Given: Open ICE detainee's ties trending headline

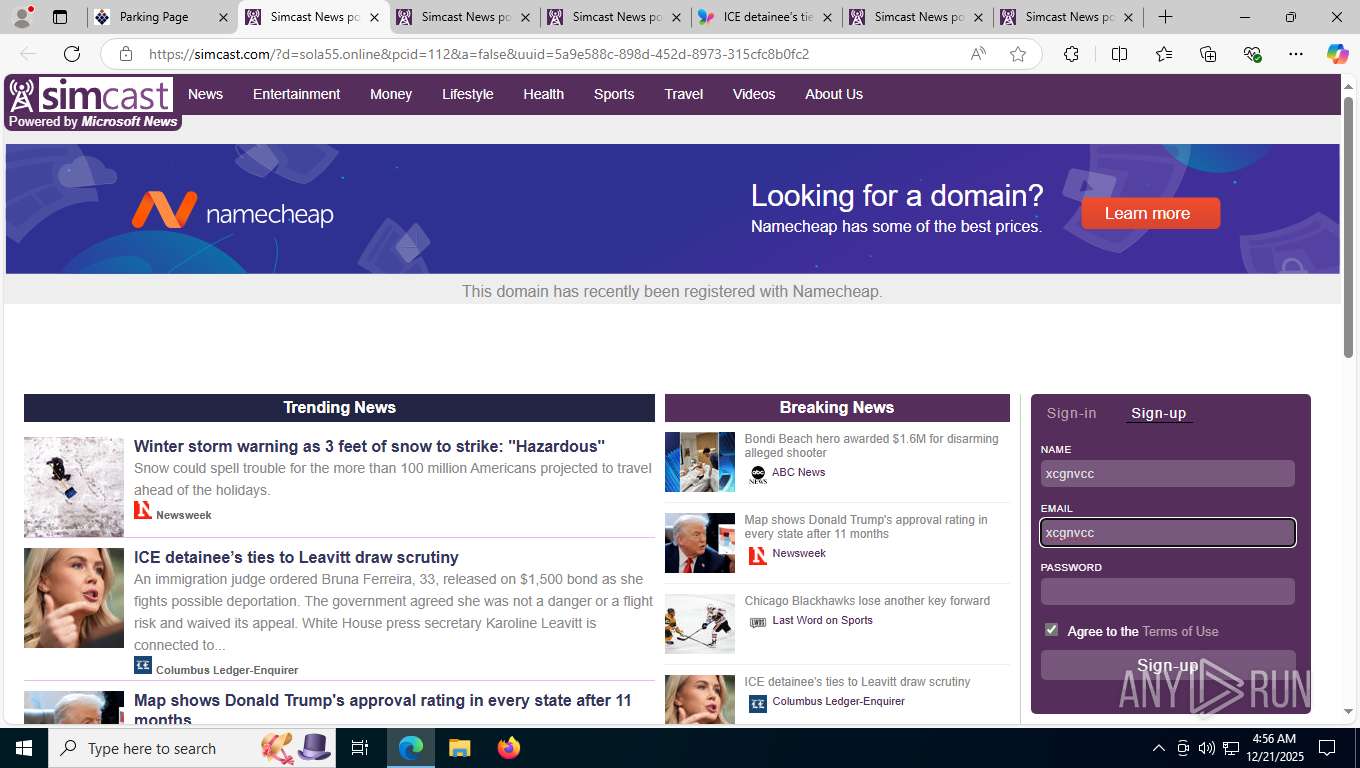Looking at the screenshot, I should coord(296,557).
